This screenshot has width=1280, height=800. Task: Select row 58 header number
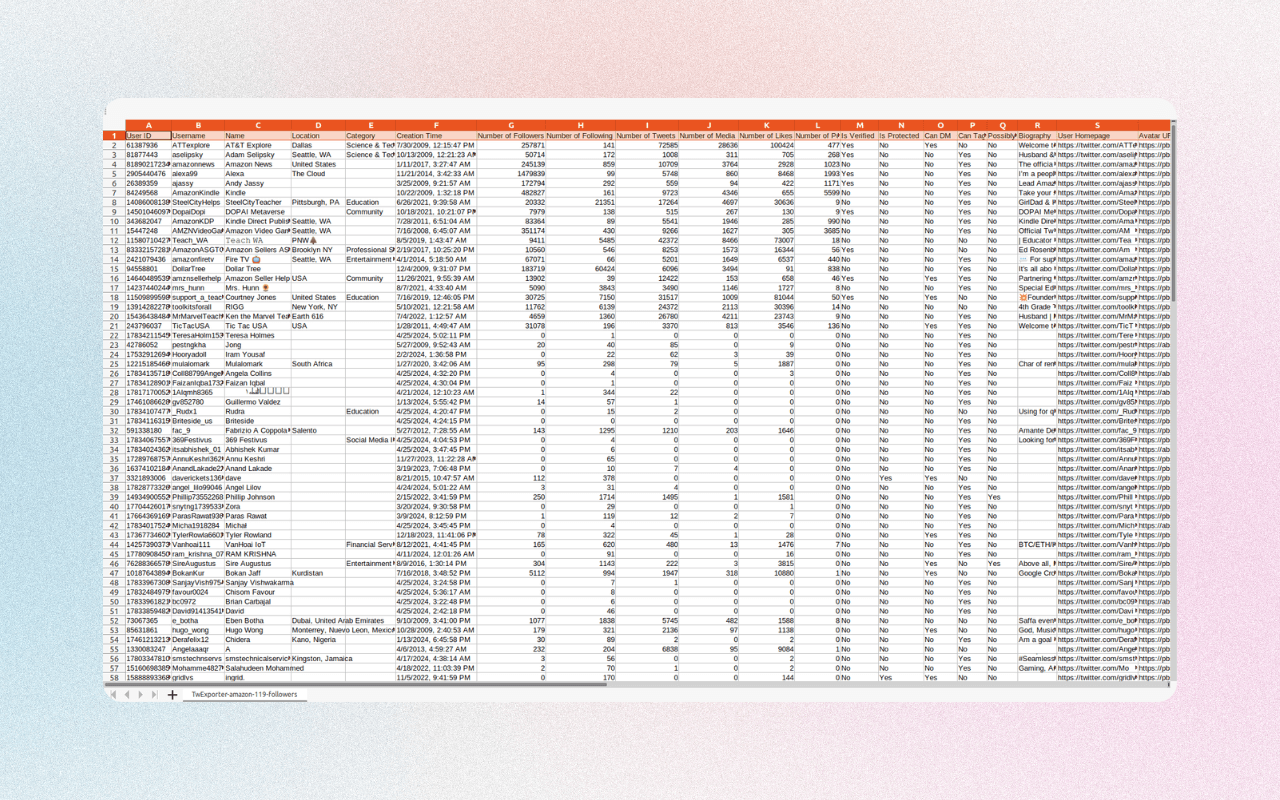click(114, 678)
